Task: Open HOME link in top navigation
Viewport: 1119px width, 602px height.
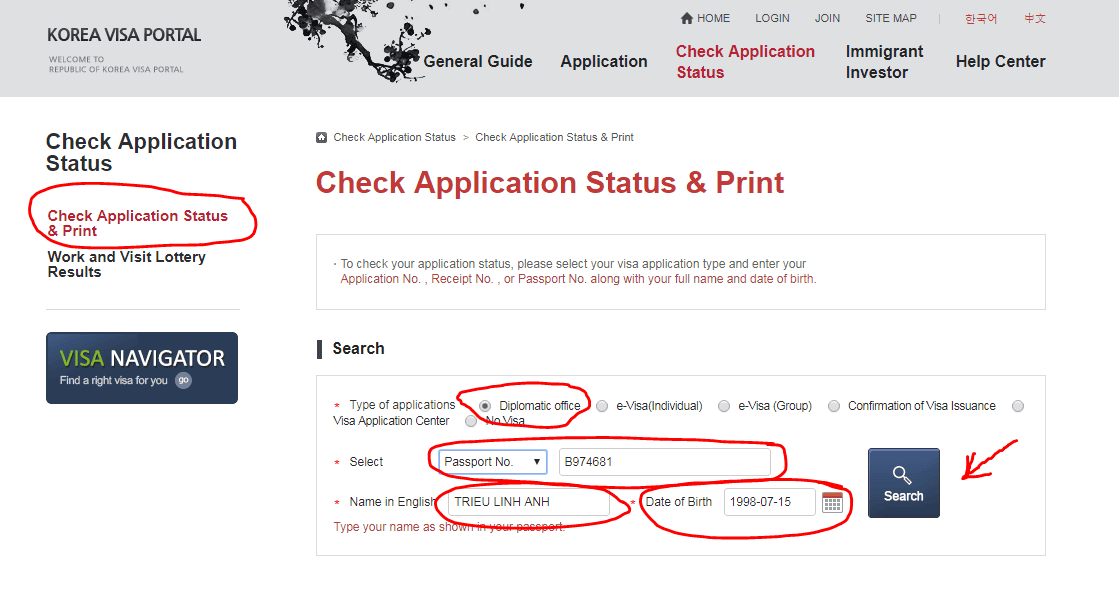Action: pos(705,18)
